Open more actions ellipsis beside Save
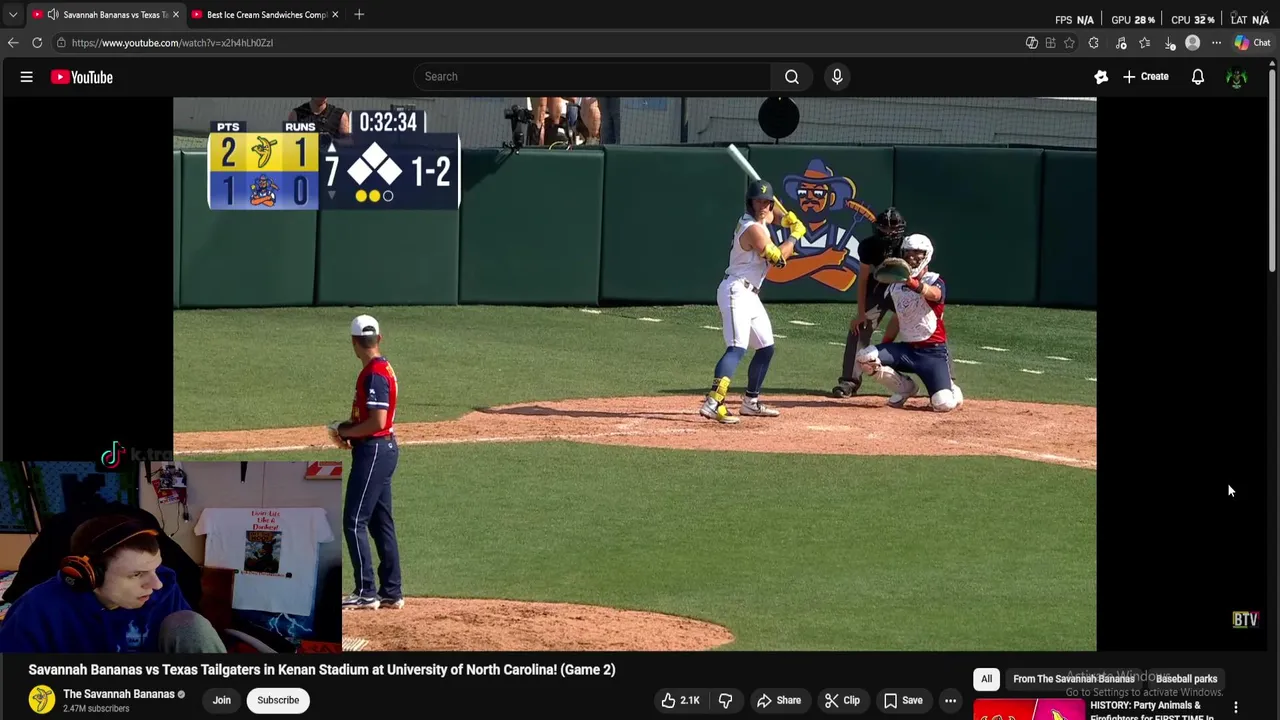 coord(951,701)
